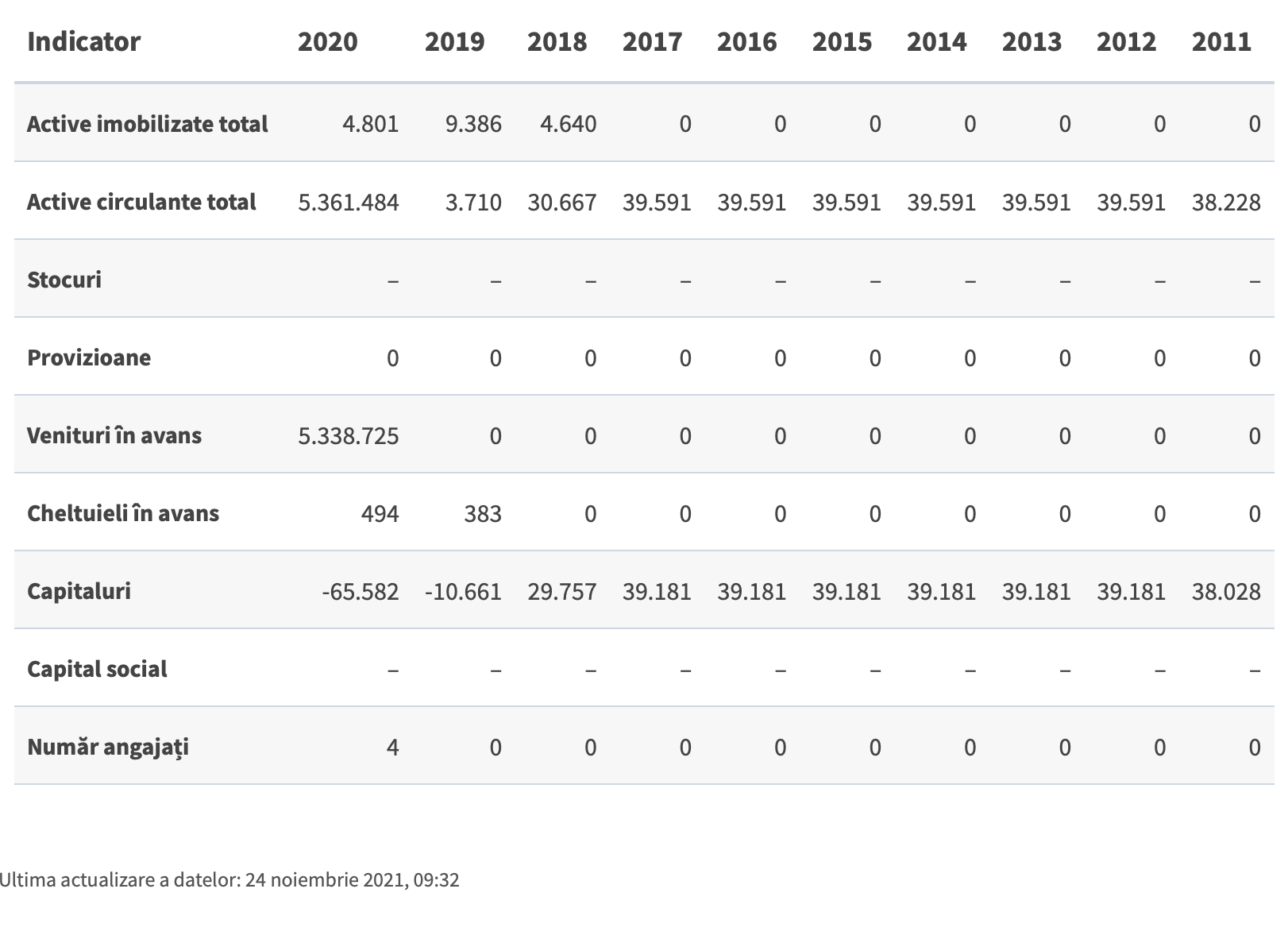Select the 2020 column header
1288x939 pixels.
[x=327, y=41]
